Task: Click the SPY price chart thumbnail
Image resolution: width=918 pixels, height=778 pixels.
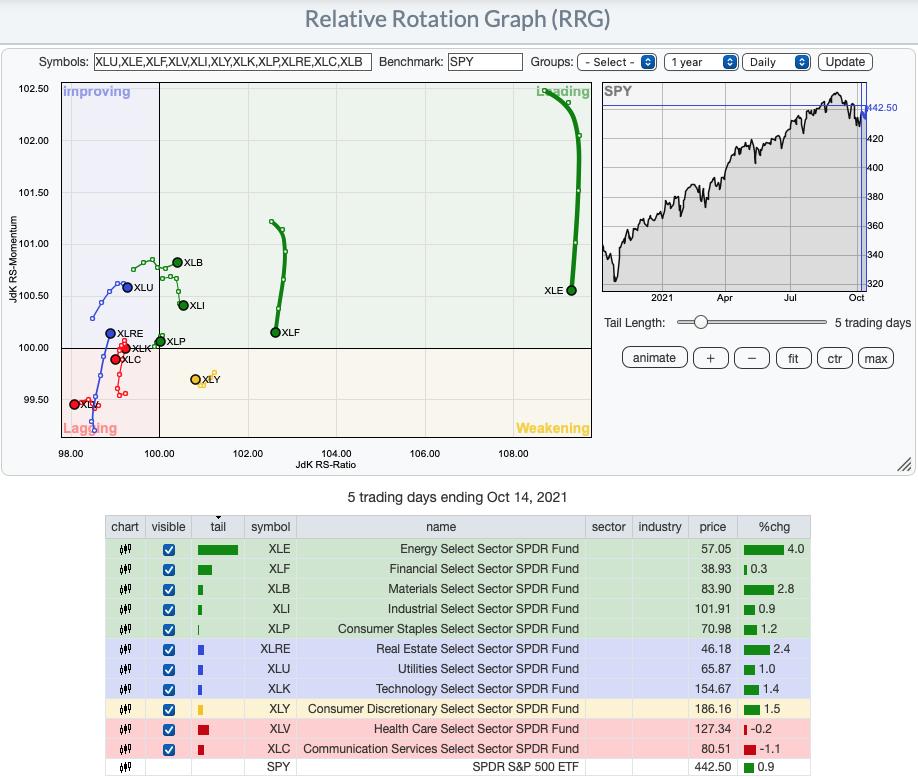Action: (734, 187)
